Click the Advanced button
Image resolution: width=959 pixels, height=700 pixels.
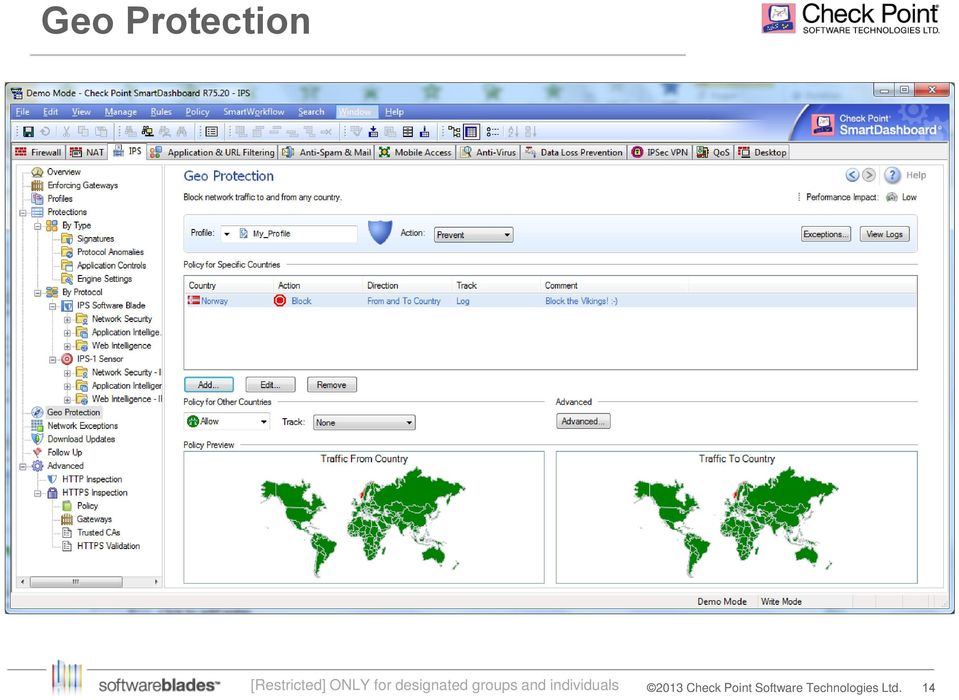[583, 421]
